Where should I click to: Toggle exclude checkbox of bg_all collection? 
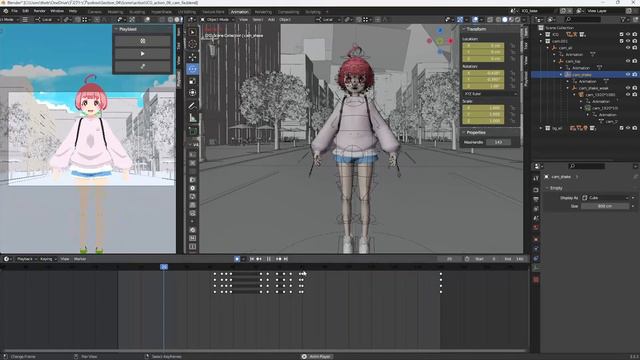pyautogui.click(x=621, y=128)
